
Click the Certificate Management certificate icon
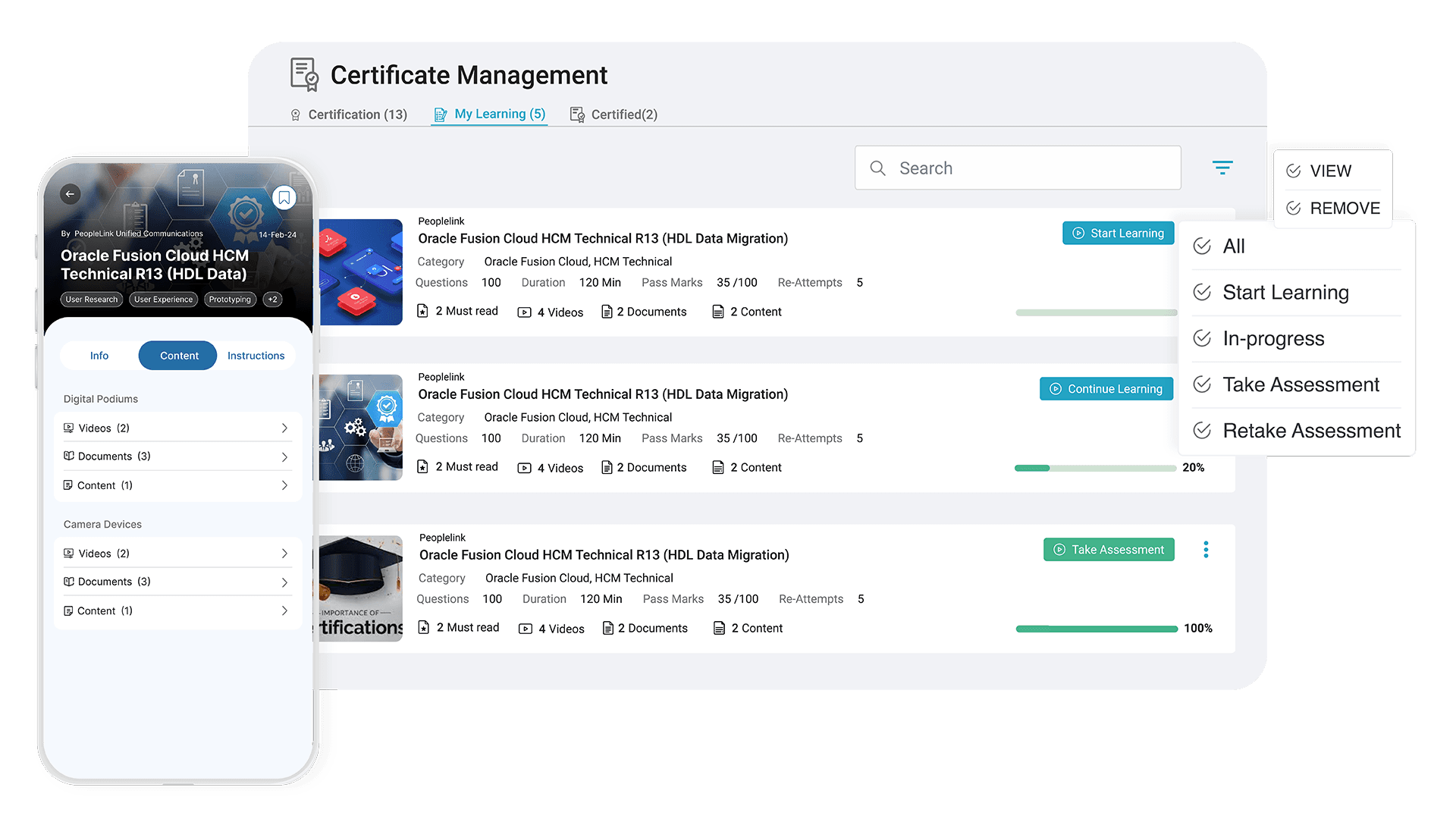(307, 75)
